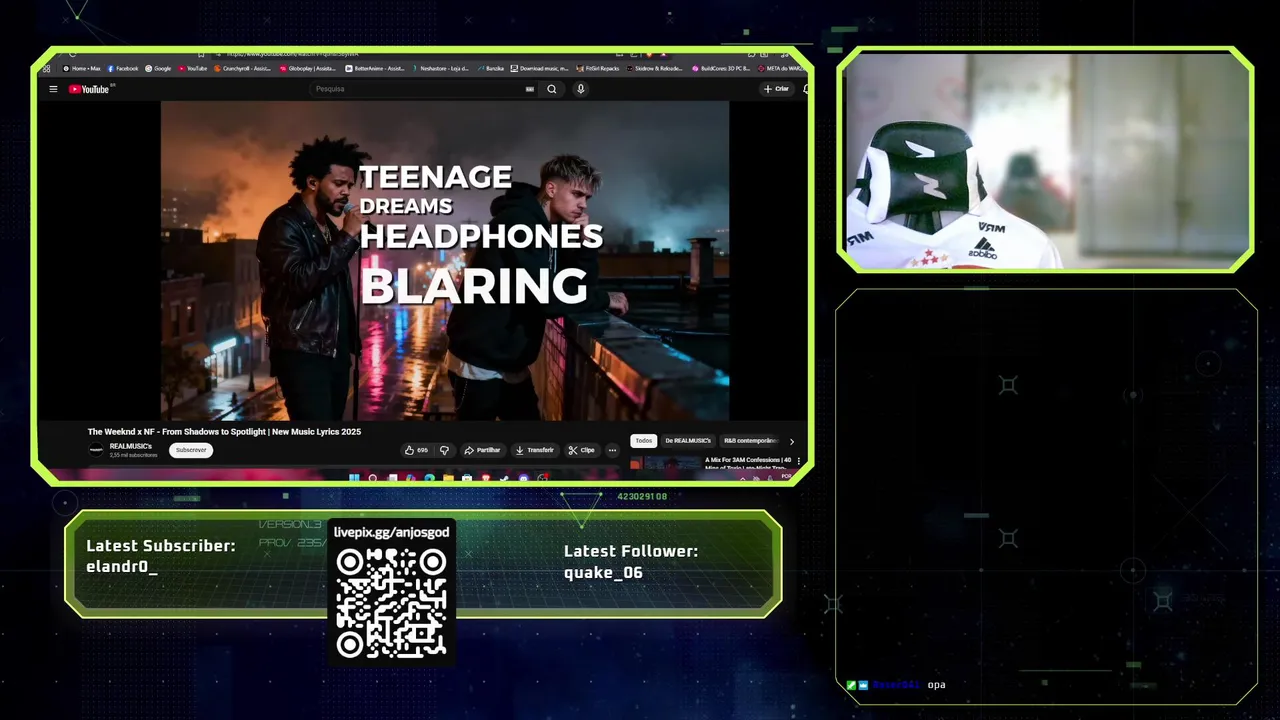Open the Home • Max bookmark
The height and width of the screenshot is (720, 1280).
coord(82,69)
